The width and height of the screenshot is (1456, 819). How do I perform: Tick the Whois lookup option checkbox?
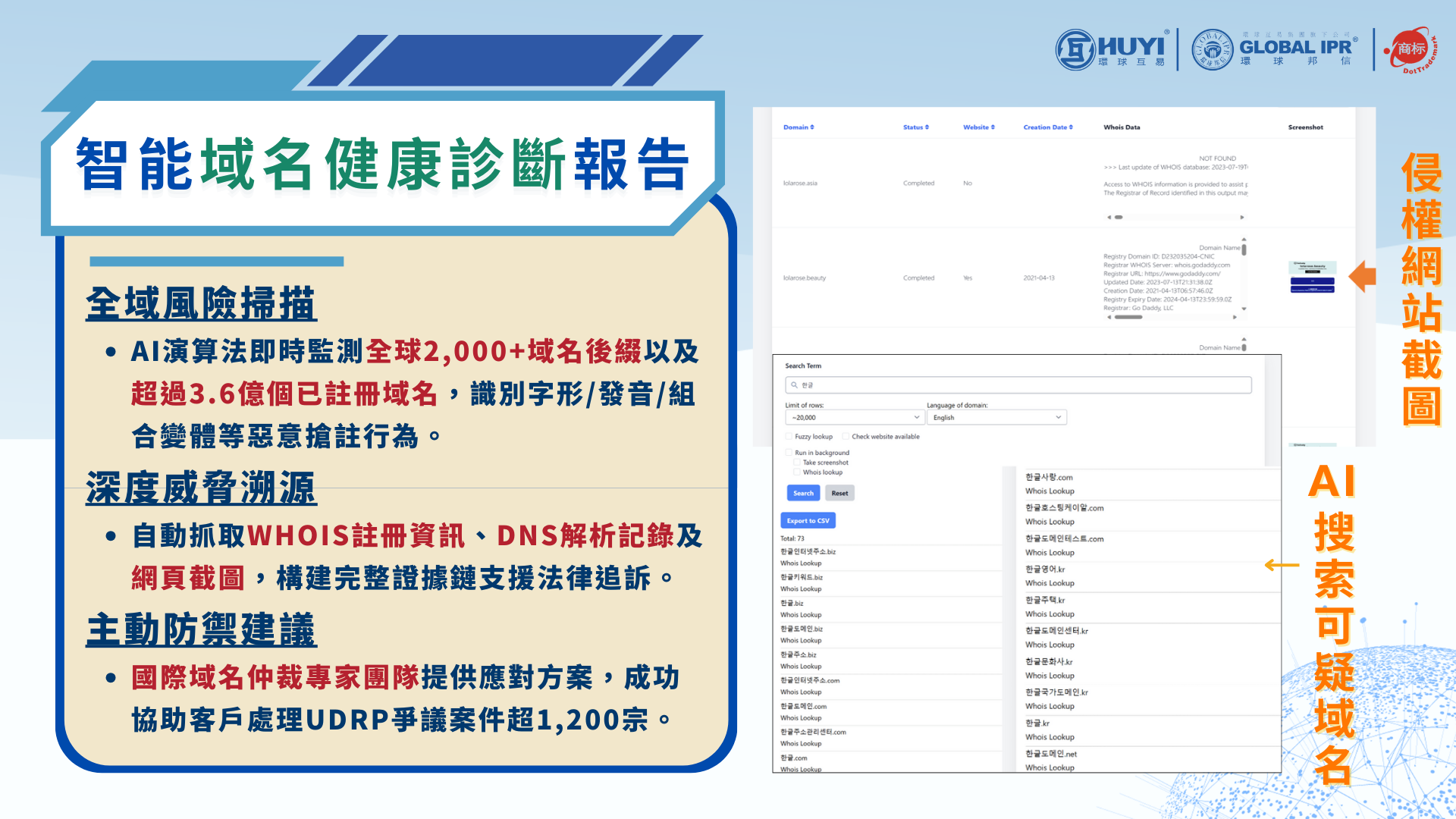click(797, 472)
